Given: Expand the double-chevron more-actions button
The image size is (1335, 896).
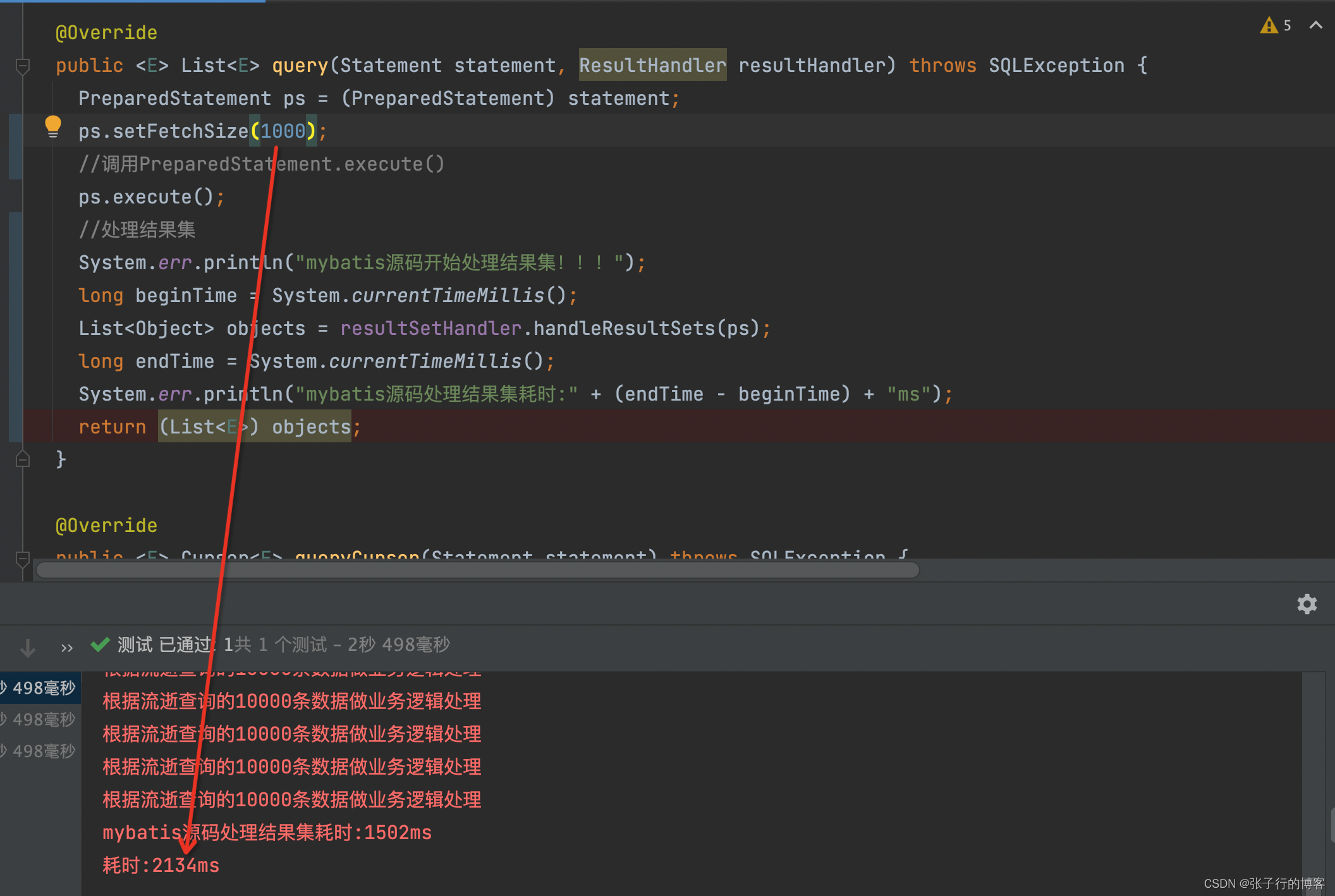Looking at the screenshot, I should click(x=67, y=648).
